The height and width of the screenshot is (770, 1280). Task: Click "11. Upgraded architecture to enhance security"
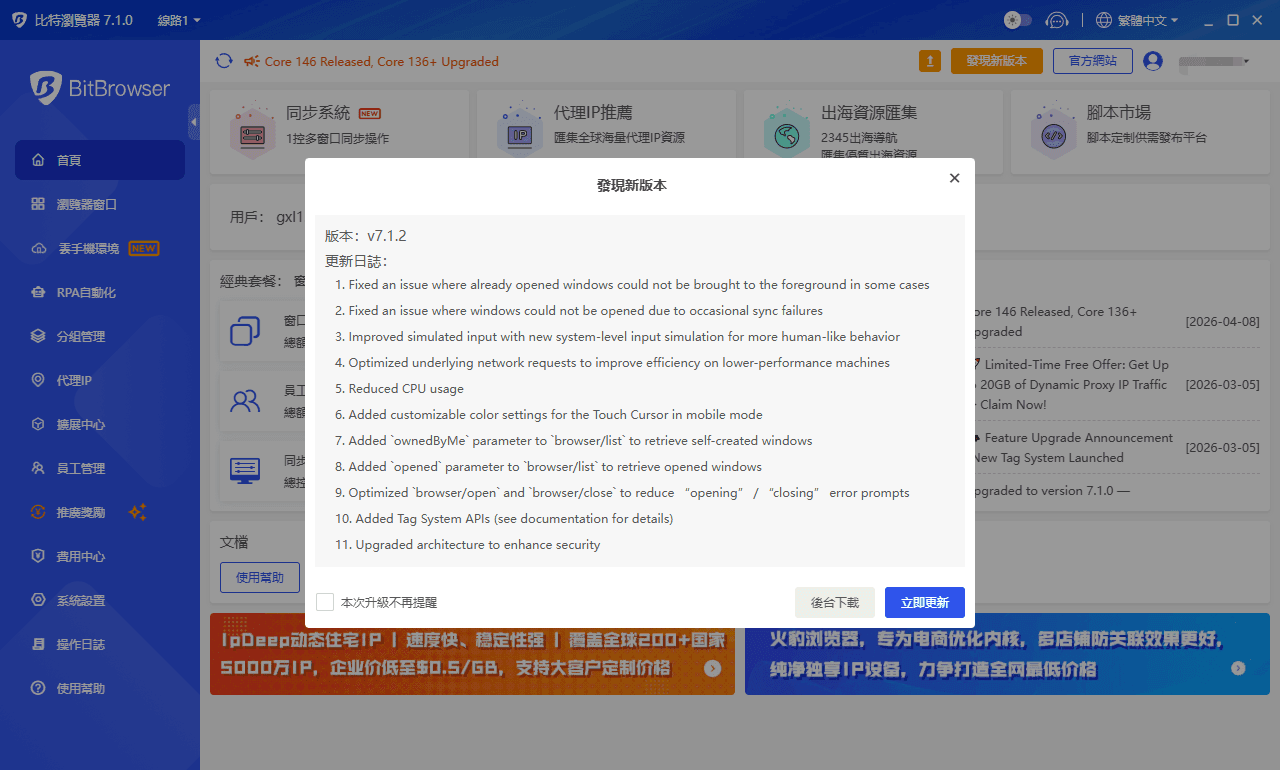tap(467, 544)
